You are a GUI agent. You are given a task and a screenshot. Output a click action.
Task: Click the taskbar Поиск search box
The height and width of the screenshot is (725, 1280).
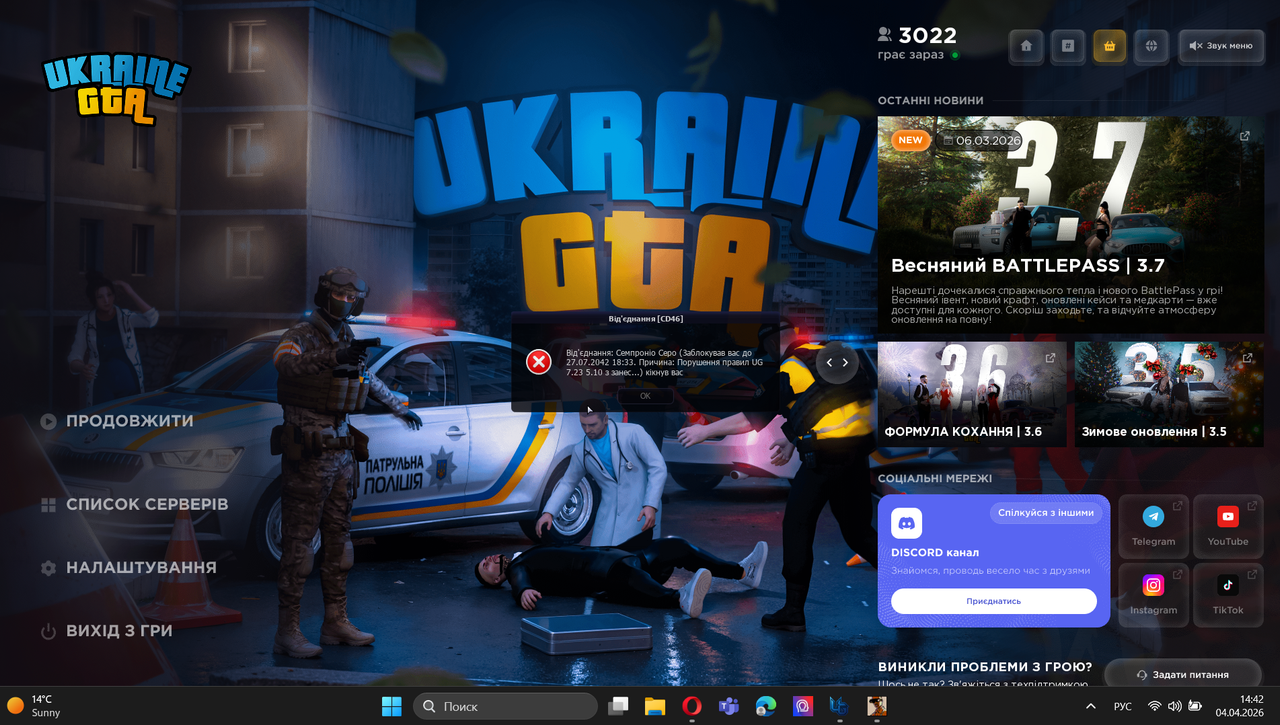click(x=505, y=706)
